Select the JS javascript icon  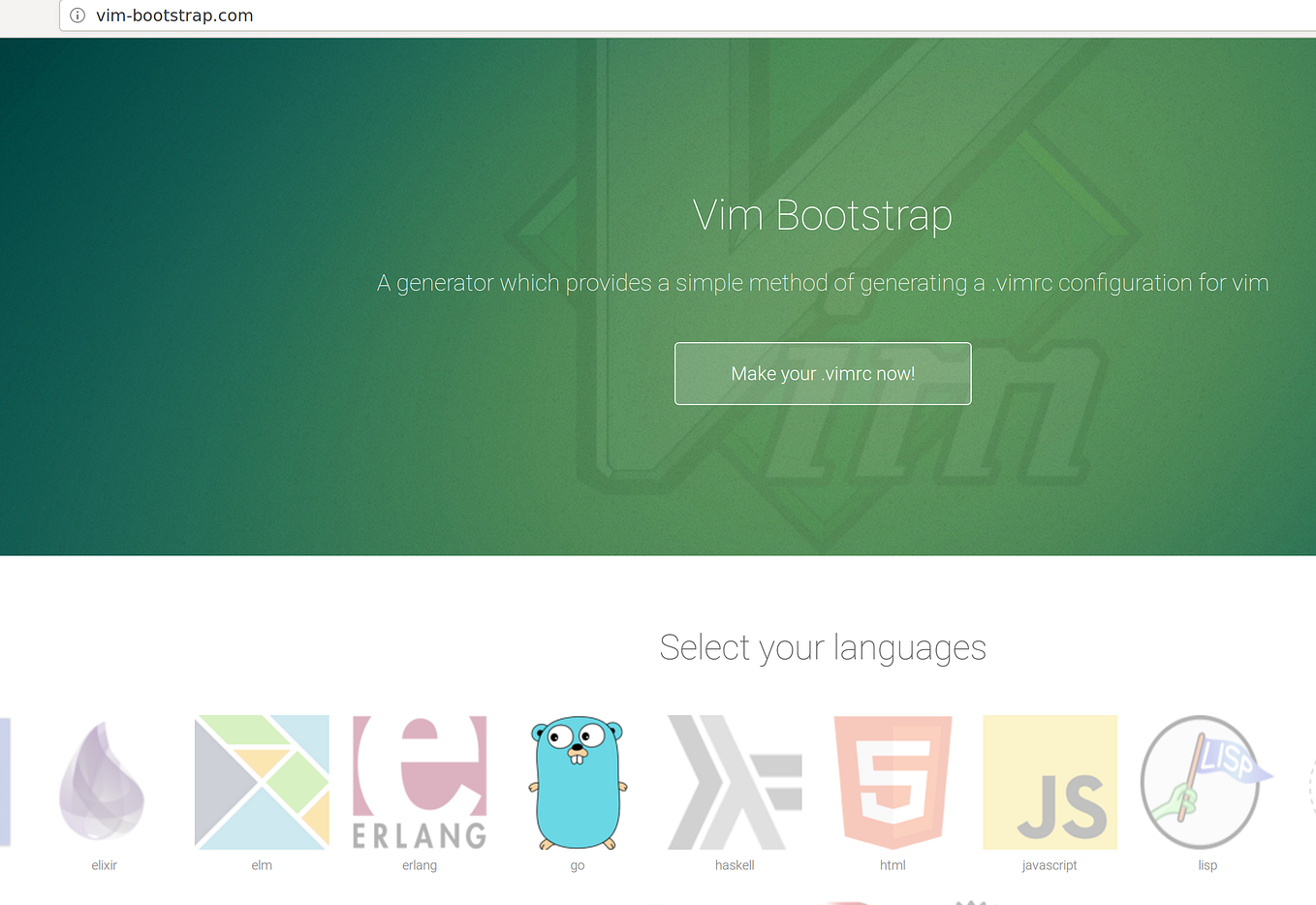click(x=1050, y=782)
